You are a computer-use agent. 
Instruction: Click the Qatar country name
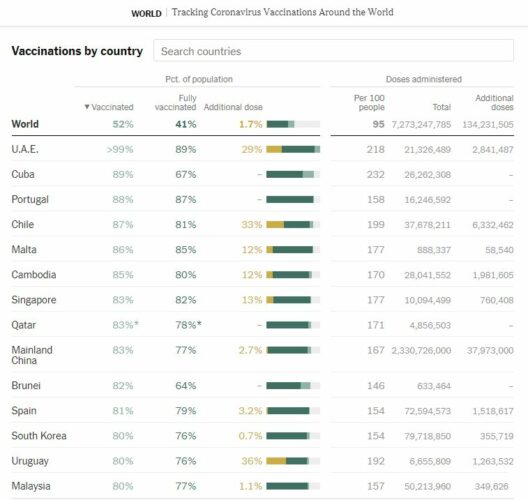[x=24, y=325]
